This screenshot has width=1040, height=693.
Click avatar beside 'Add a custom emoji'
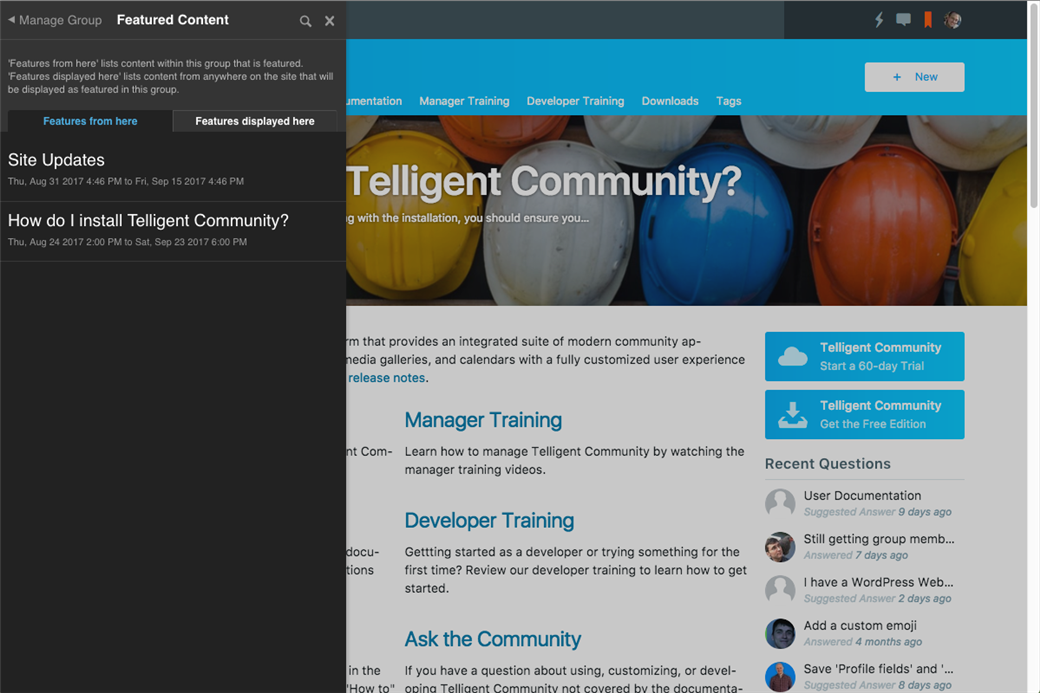click(x=780, y=633)
